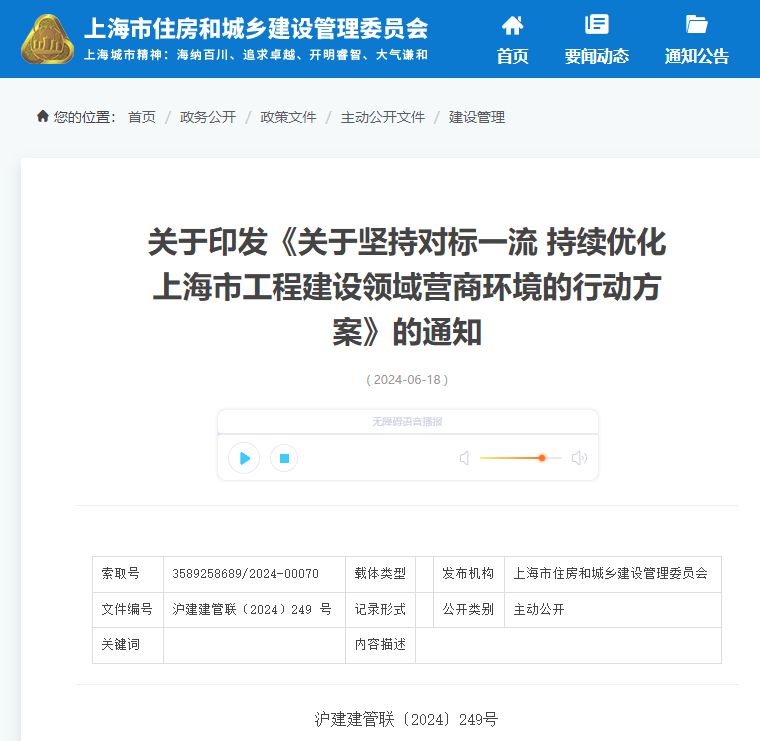Screen dimensions: 760x741
Task: Open 通知公告 navigation menu
Action: tap(697, 56)
